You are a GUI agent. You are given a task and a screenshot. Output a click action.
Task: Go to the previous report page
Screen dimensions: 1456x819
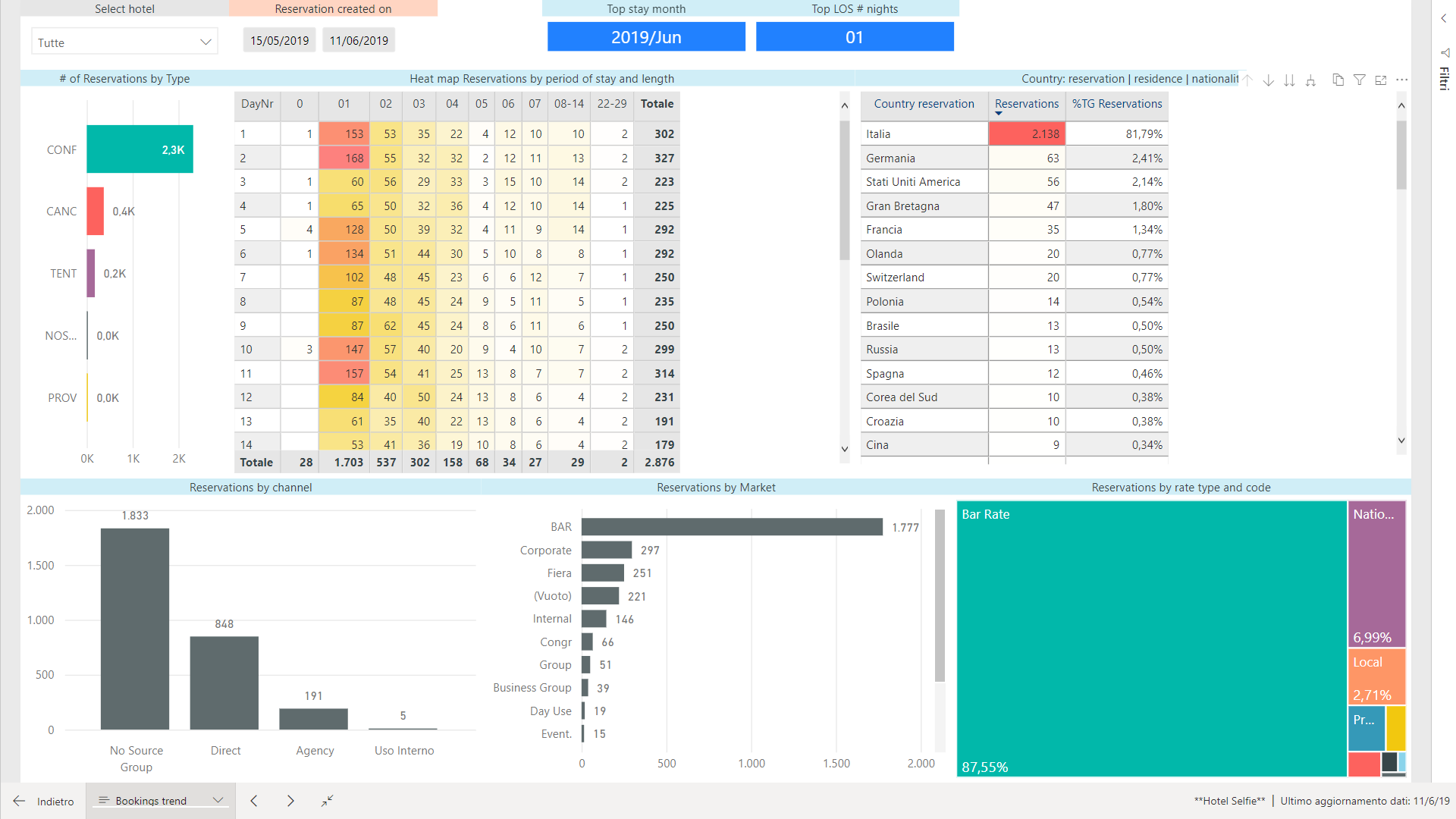[x=254, y=801]
